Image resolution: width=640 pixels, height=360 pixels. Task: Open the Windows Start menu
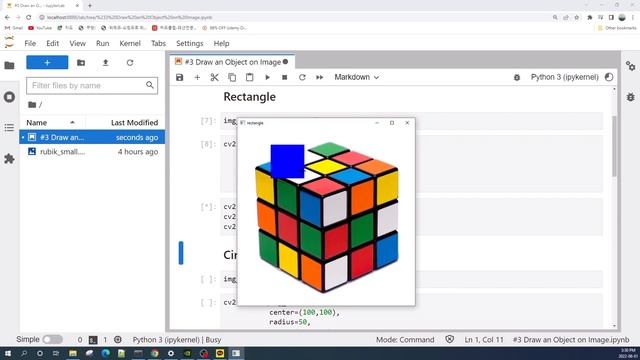(x=7, y=353)
